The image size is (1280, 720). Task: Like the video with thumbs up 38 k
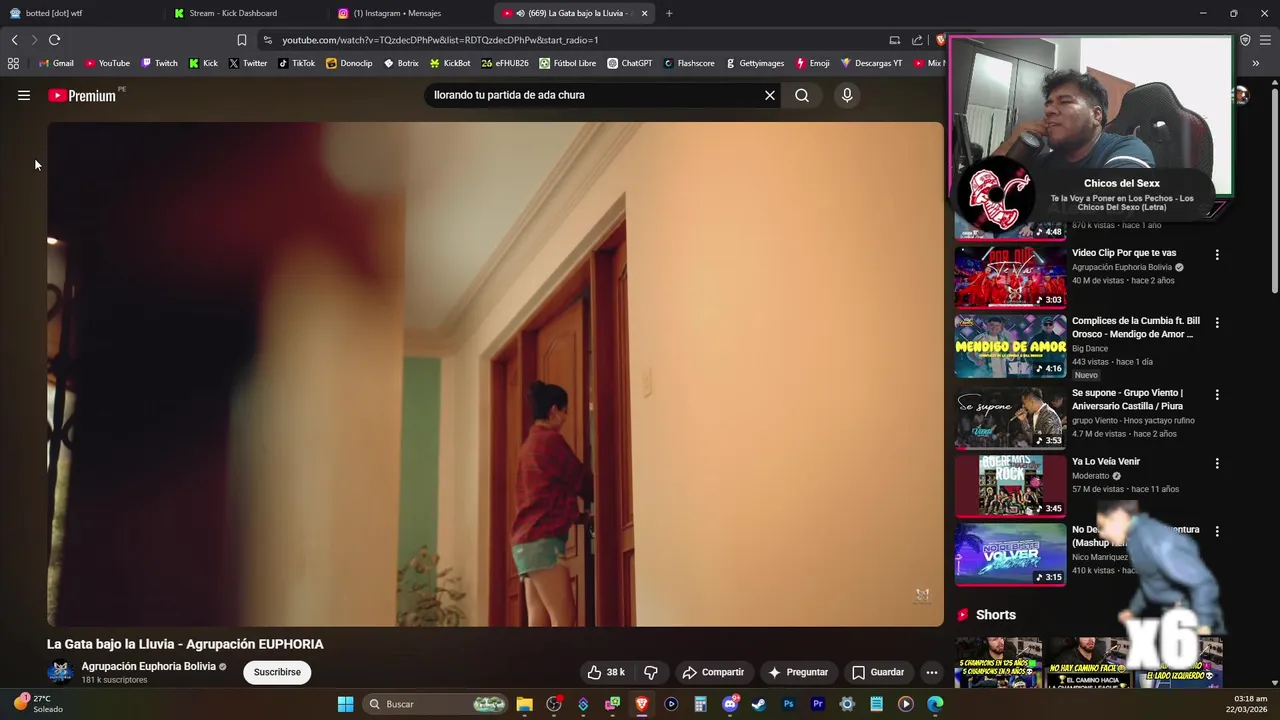pyautogui.click(x=606, y=672)
